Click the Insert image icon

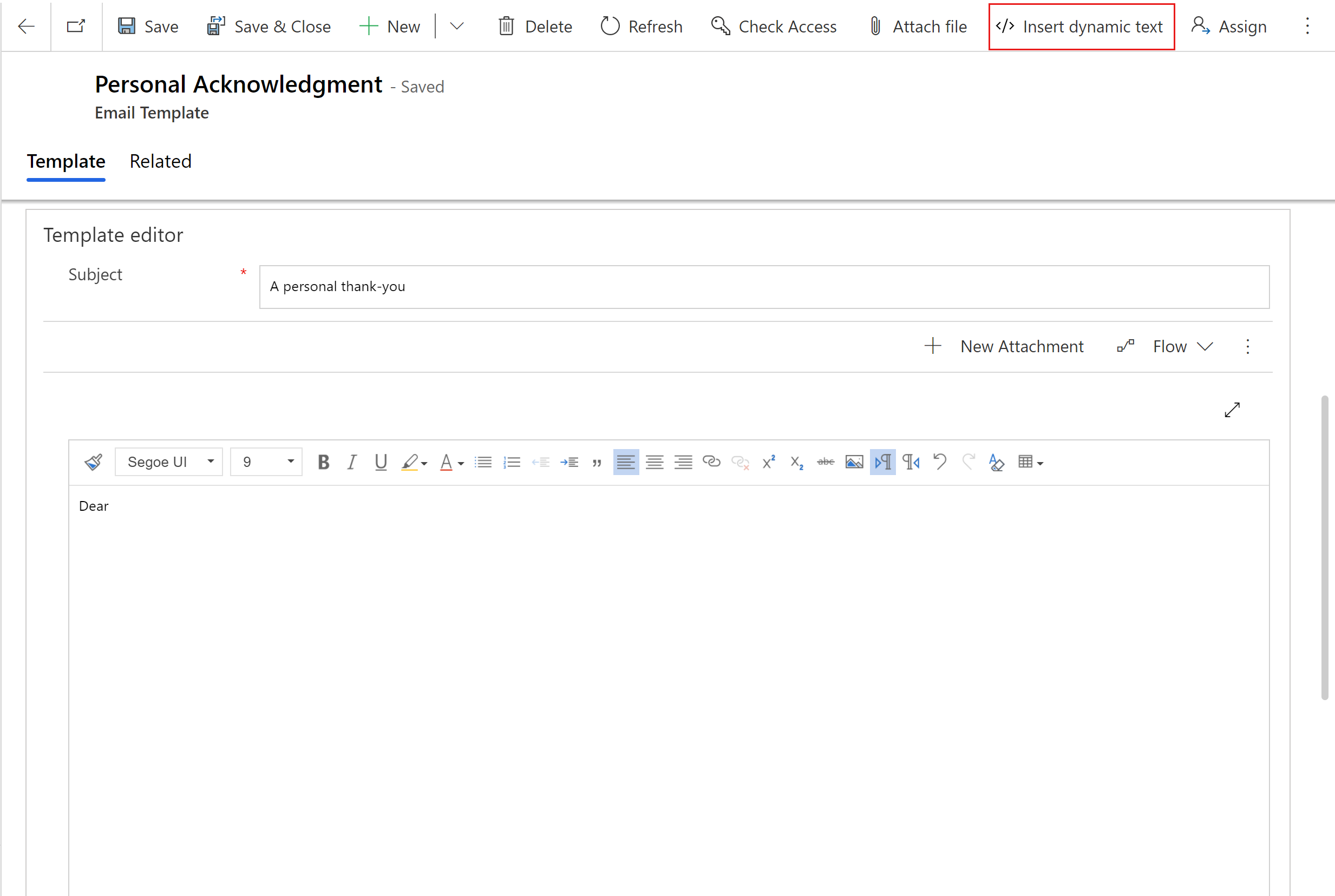click(854, 462)
